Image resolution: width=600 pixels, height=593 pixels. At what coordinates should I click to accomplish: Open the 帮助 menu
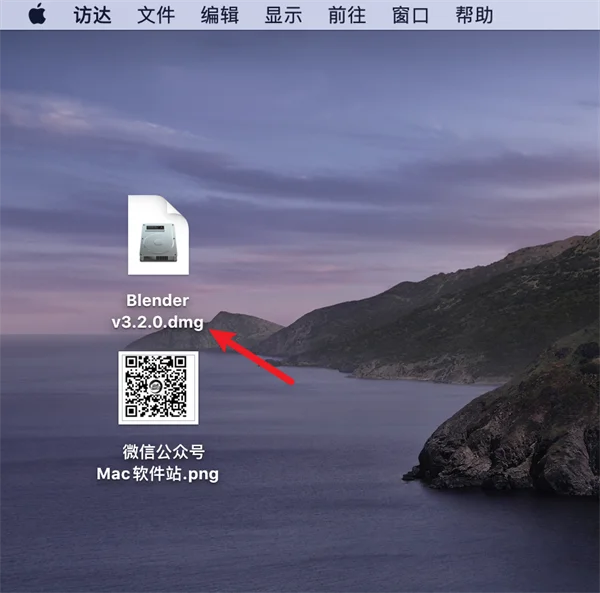474,15
